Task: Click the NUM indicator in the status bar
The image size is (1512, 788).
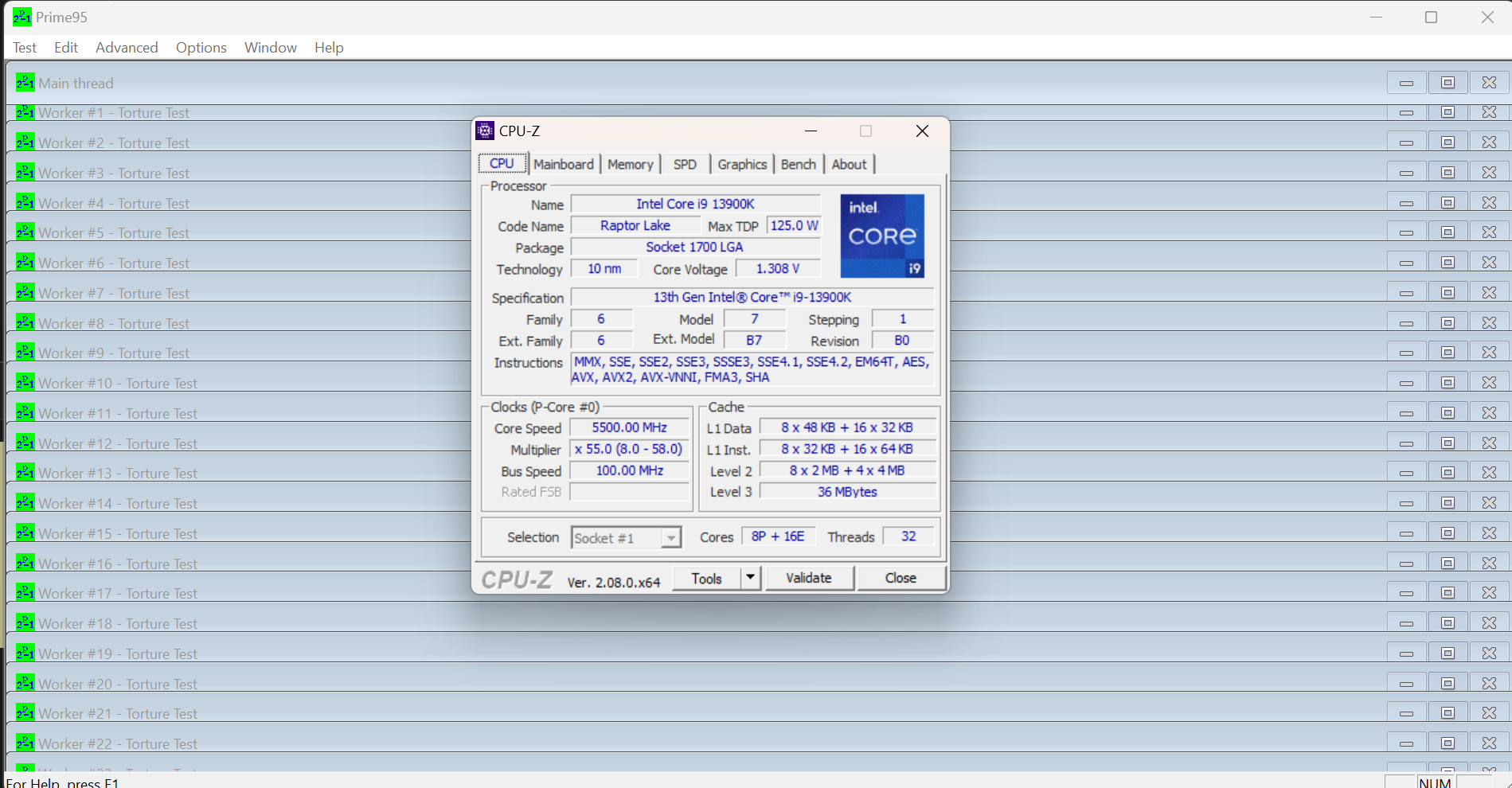Action: pos(1435,782)
